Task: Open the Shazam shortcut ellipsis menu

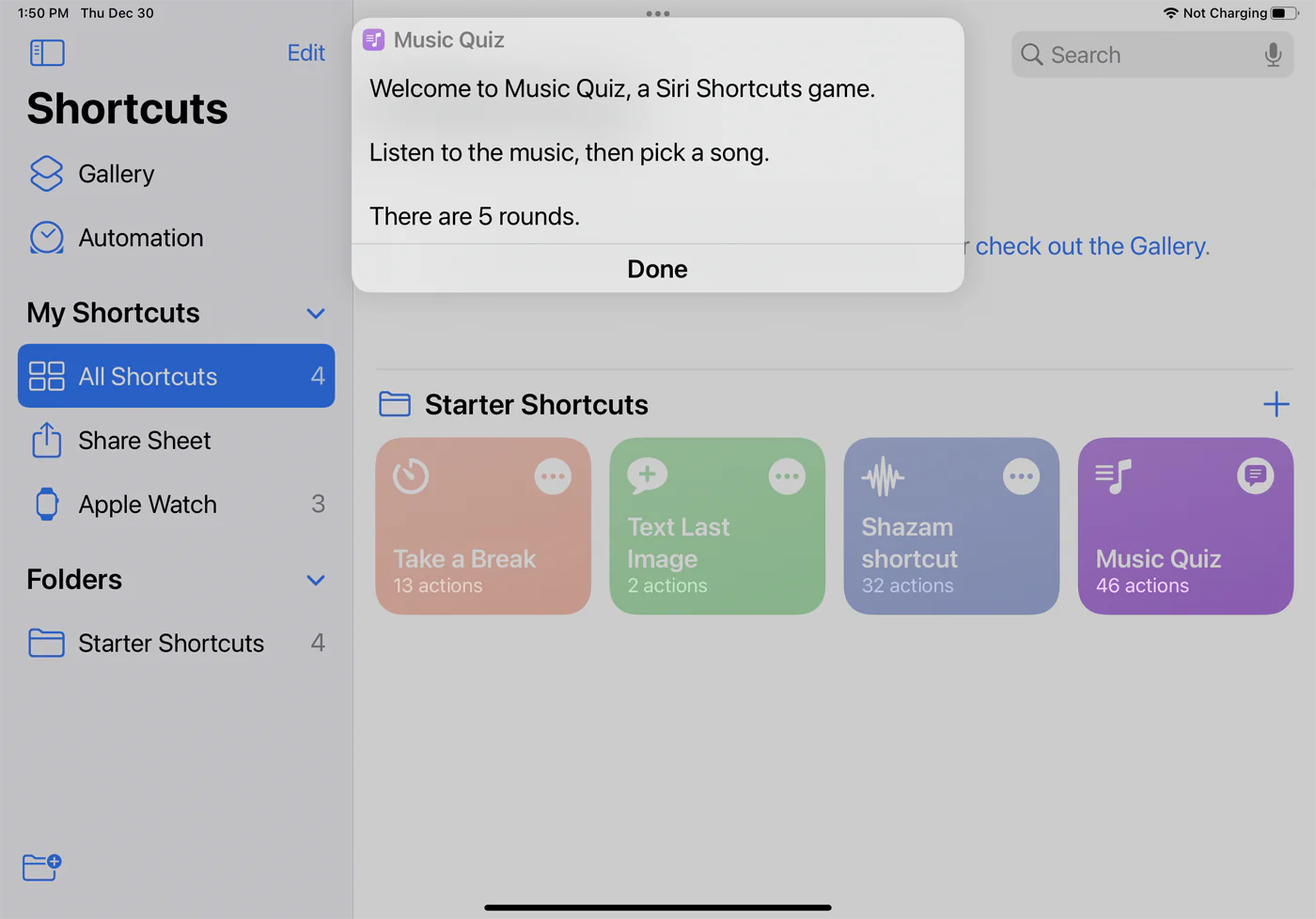Action: click(x=1021, y=476)
